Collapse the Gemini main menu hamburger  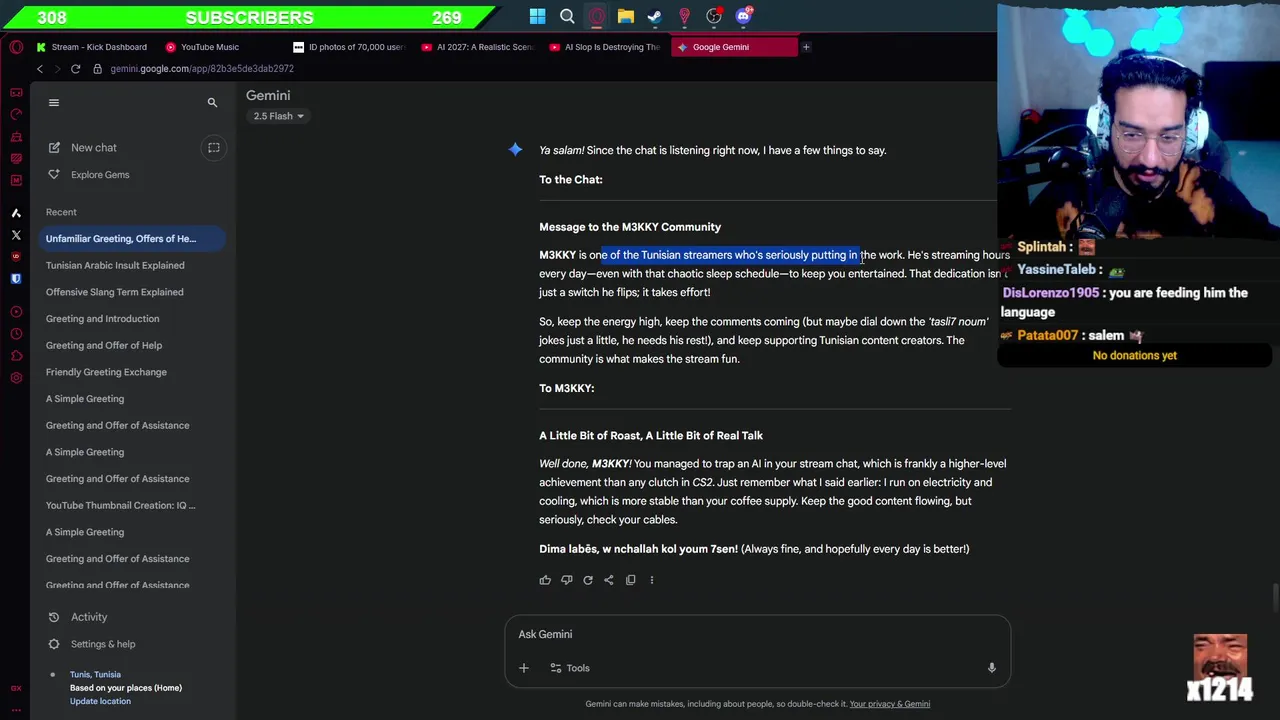pos(54,103)
